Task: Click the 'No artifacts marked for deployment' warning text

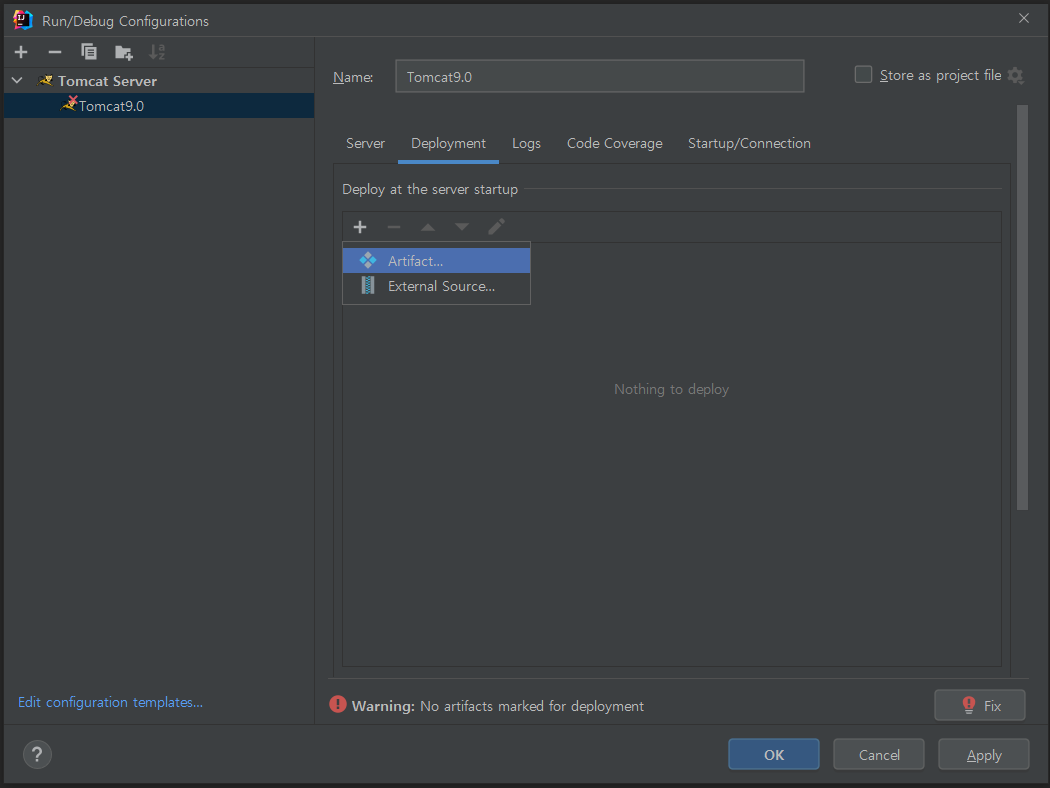Action: click(x=532, y=706)
